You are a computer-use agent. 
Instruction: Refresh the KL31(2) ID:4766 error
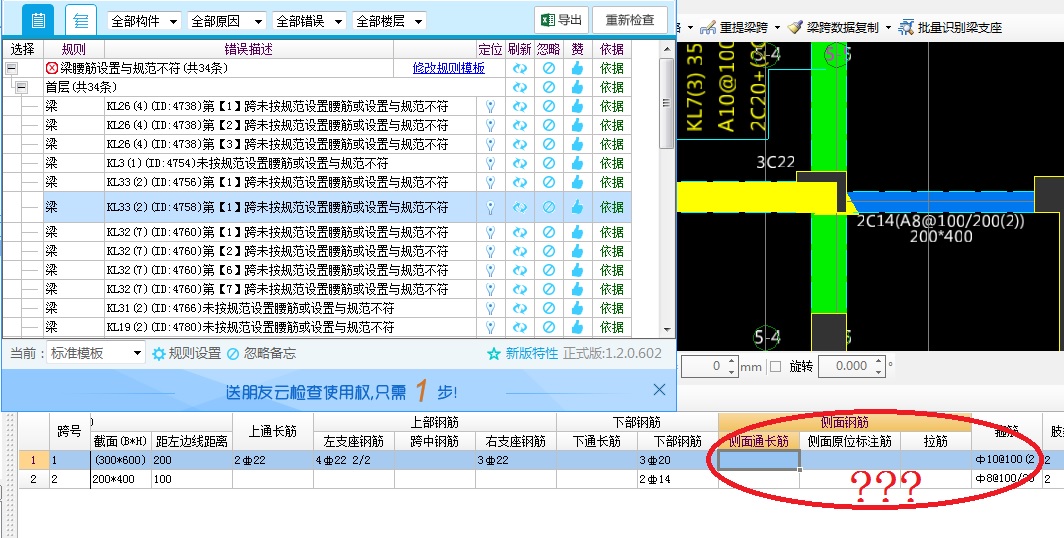520,308
